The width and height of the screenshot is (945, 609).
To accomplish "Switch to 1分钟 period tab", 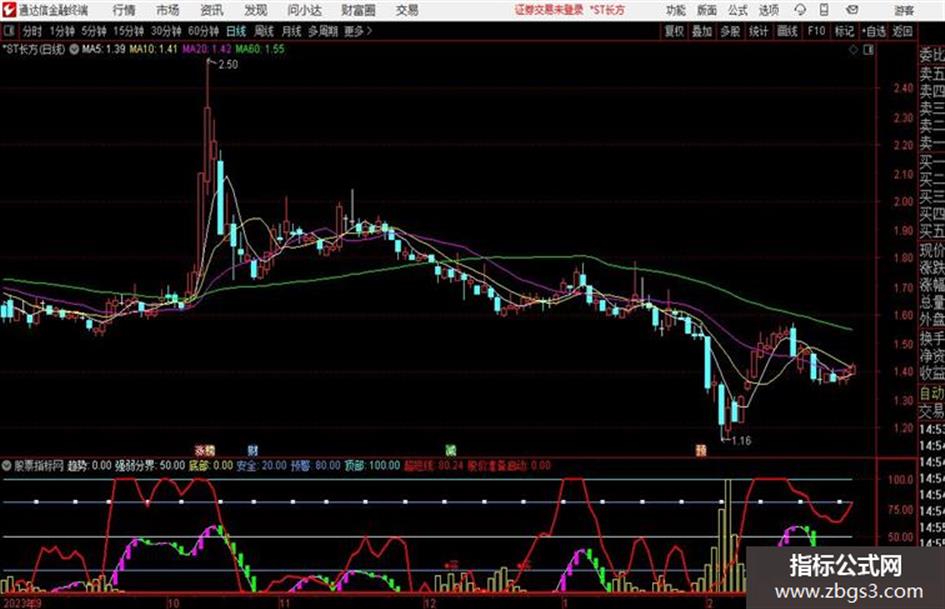I will pos(62,31).
